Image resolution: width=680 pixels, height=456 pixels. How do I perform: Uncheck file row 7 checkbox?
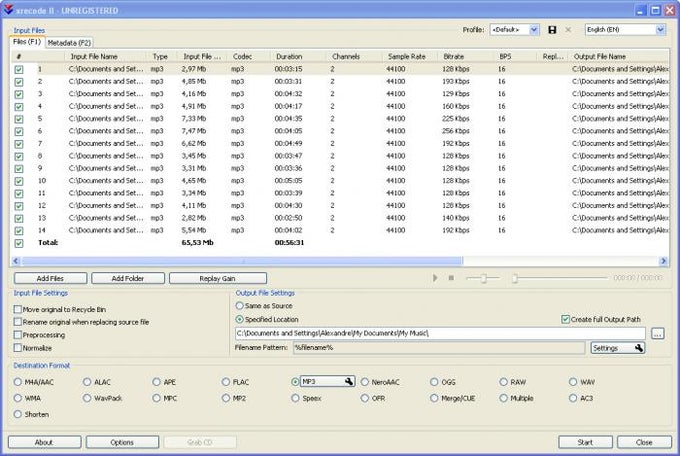pyautogui.click(x=19, y=144)
